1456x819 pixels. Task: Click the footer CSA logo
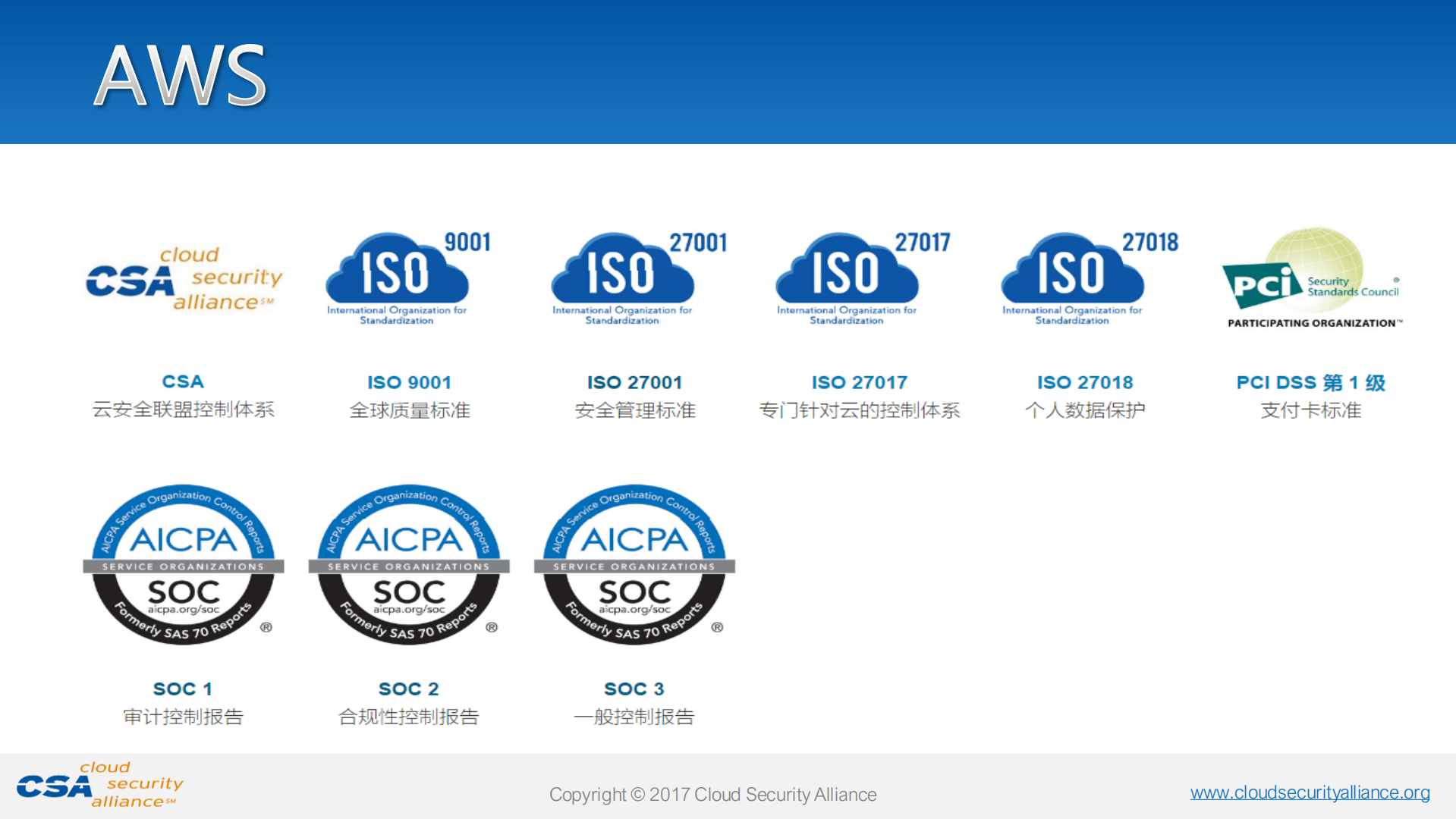99,785
